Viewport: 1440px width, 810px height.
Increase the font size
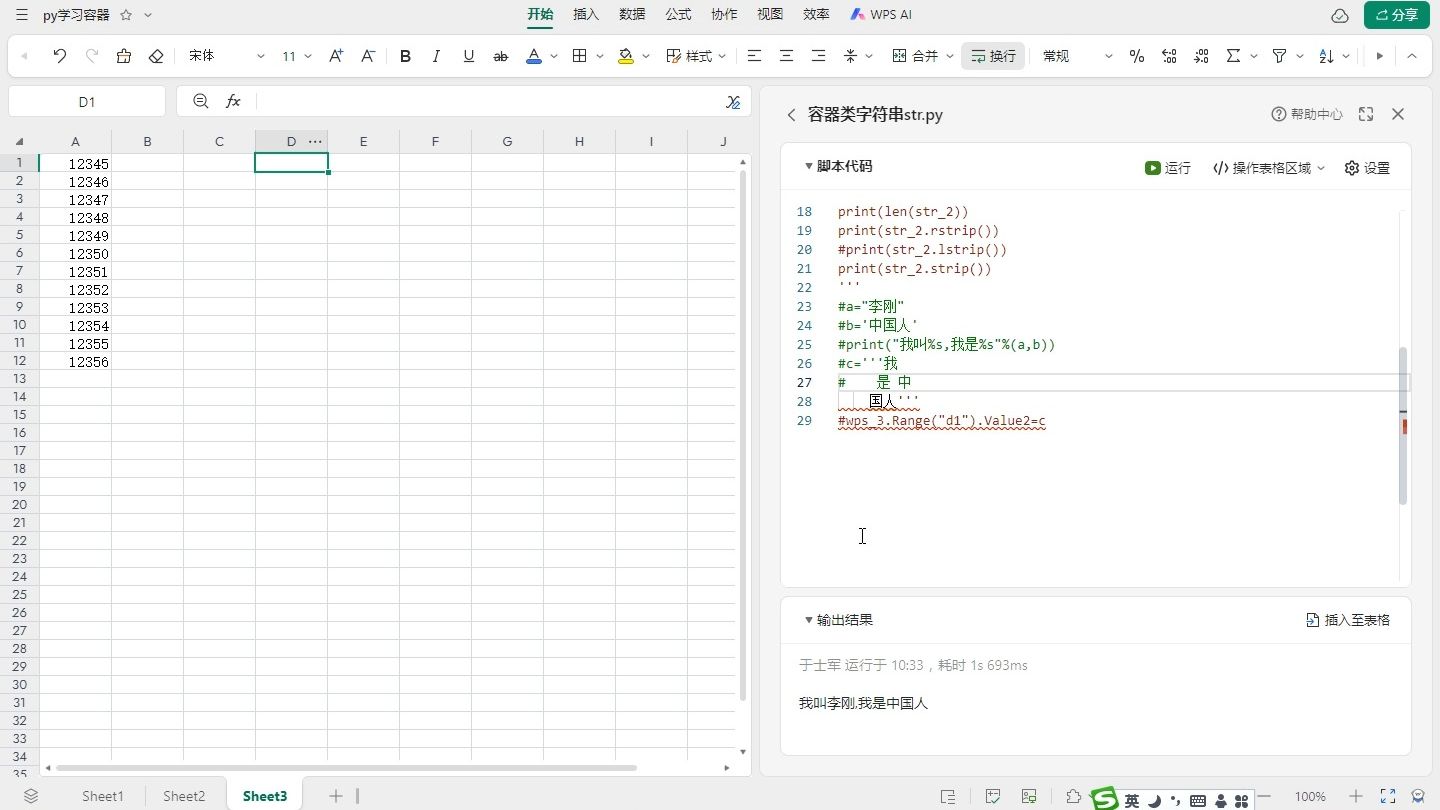point(336,56)
